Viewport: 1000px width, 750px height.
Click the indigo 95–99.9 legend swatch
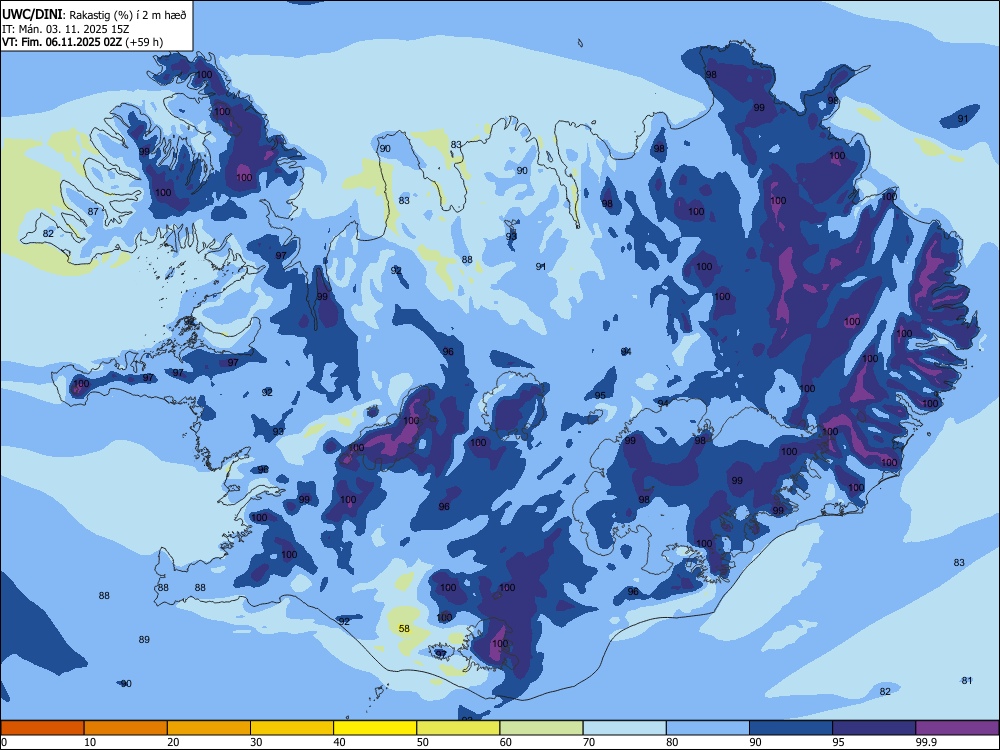click(x=874, y=728)
